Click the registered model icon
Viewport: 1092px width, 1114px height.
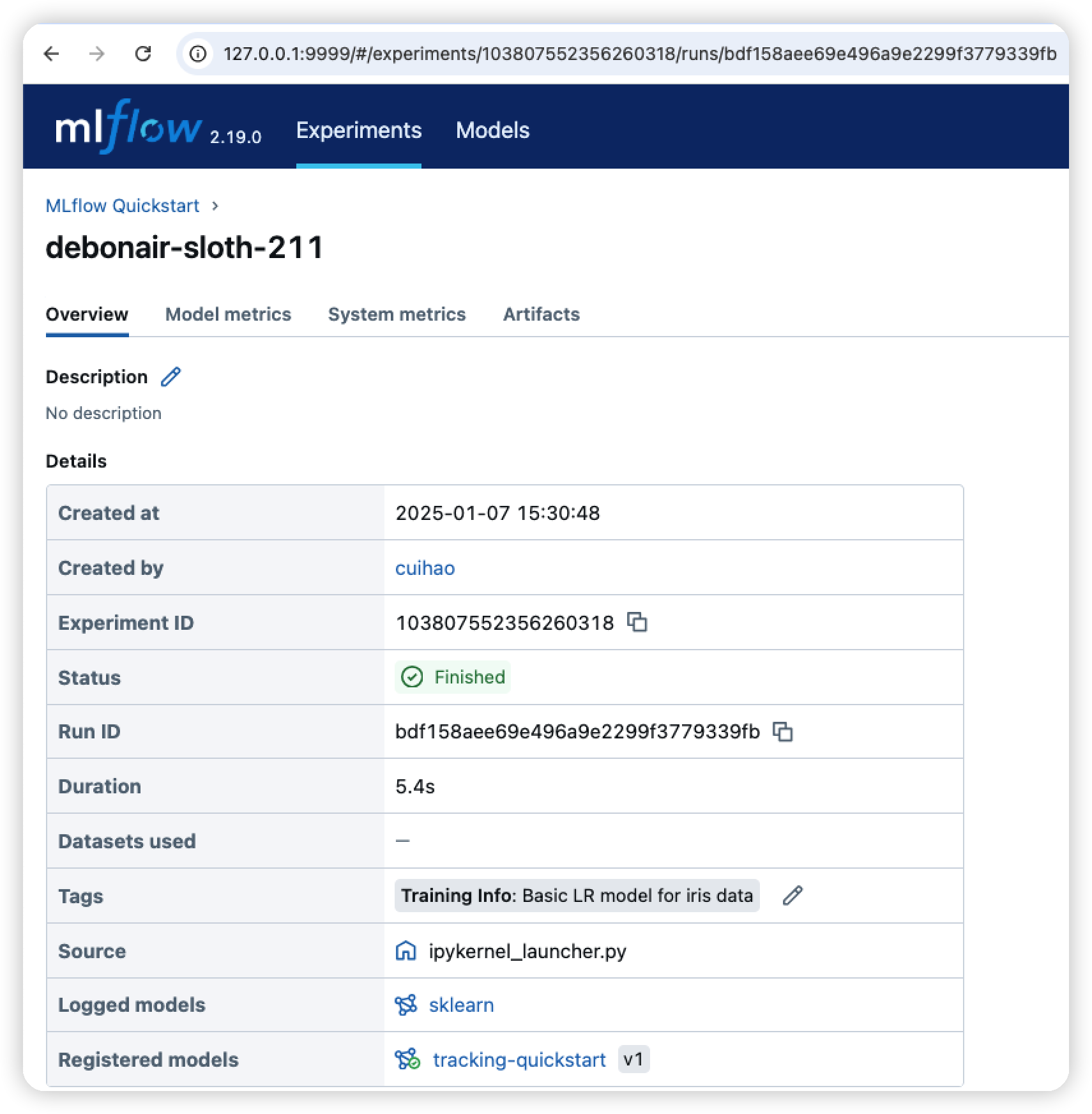click(x=407, y=1060)
